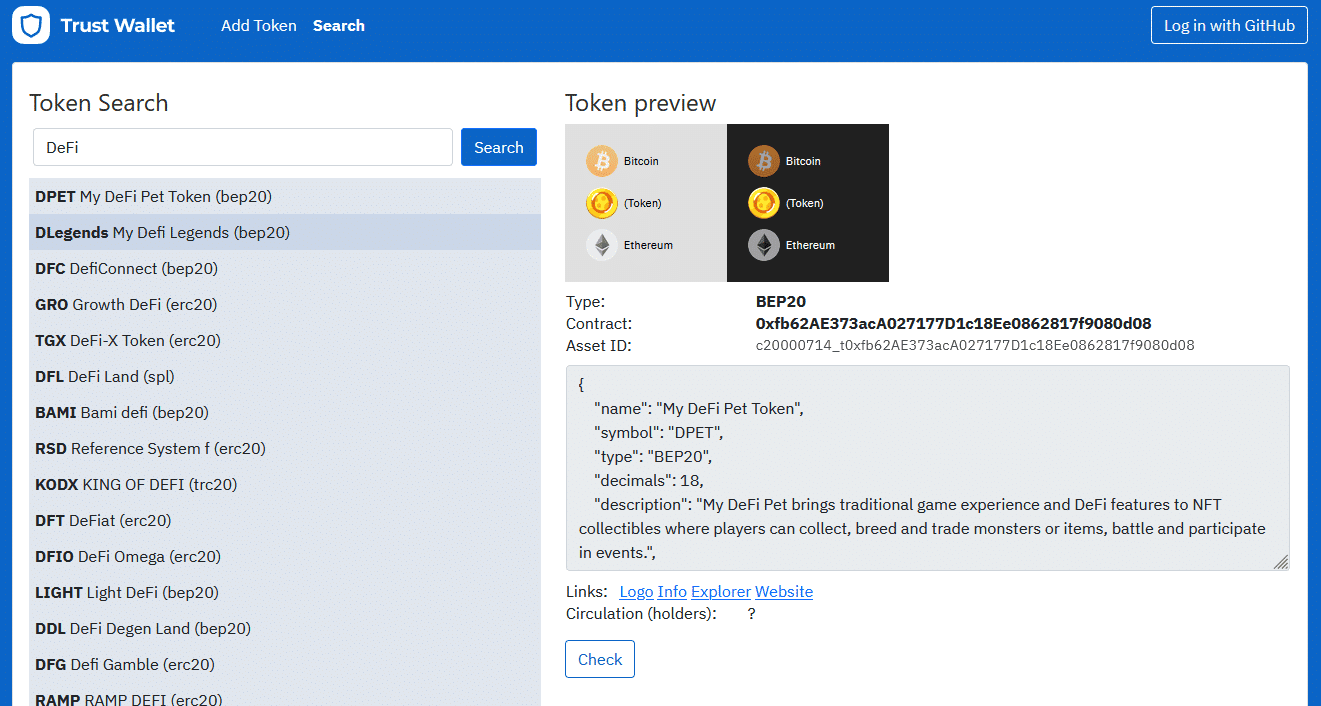Open the Search nav item
1321x706 pixels.
(339, 26)
